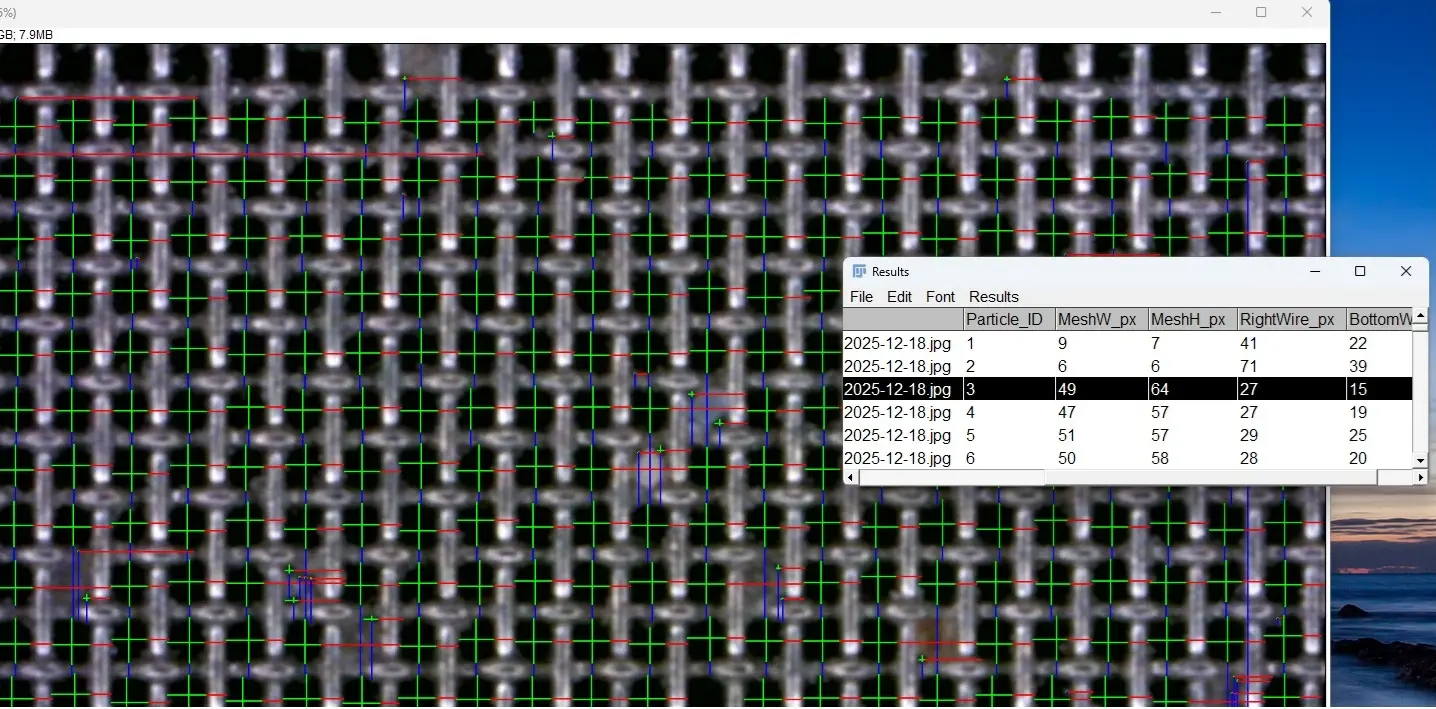Open the Font menu in Results window
Viewport: 1436px width, 709px height.
[x=940, y=297]
